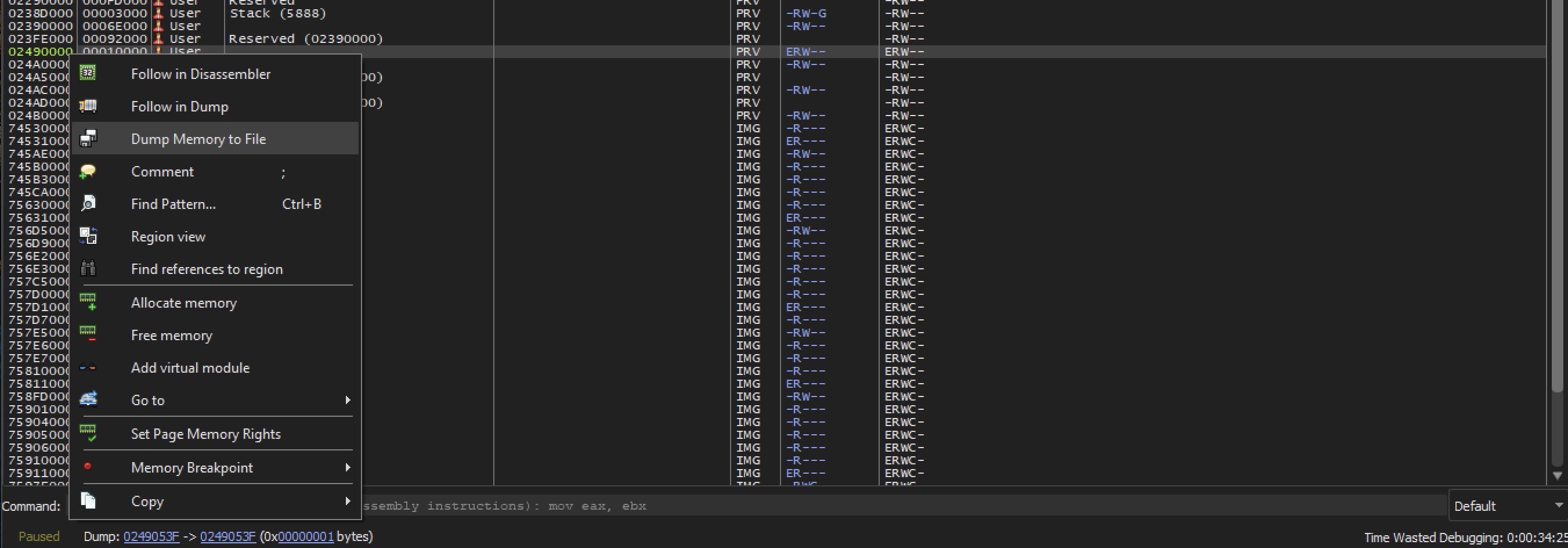The height and width of the screenshot is (548, 1568).
Task: Choose Set Page Memory Rights
Action: (x=215, y=434)
